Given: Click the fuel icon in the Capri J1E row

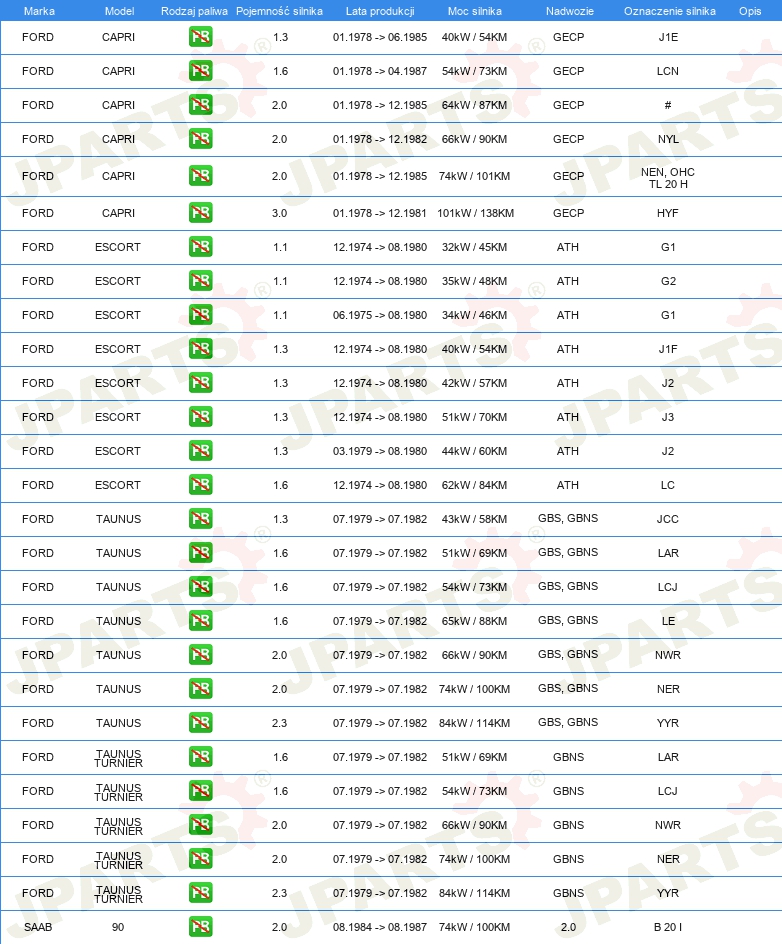Looking at the screenshot, I should 200,37.
